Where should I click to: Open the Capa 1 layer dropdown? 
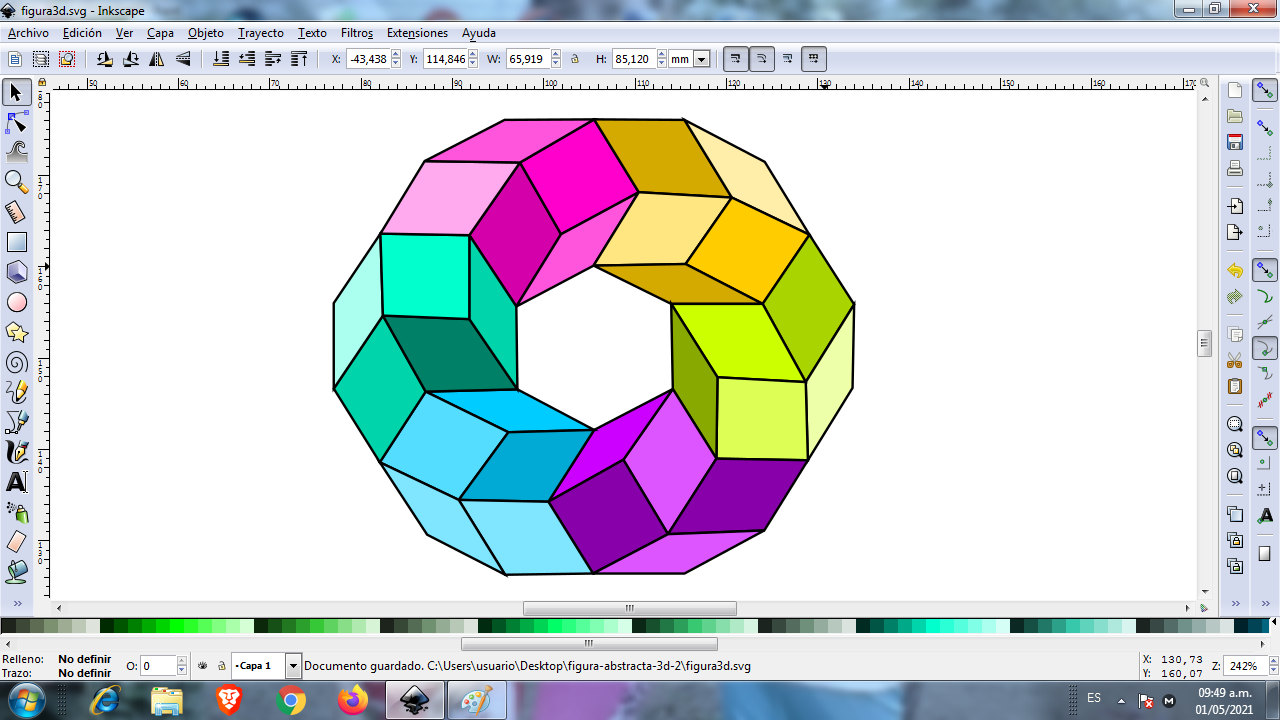(x=293, y=666)
